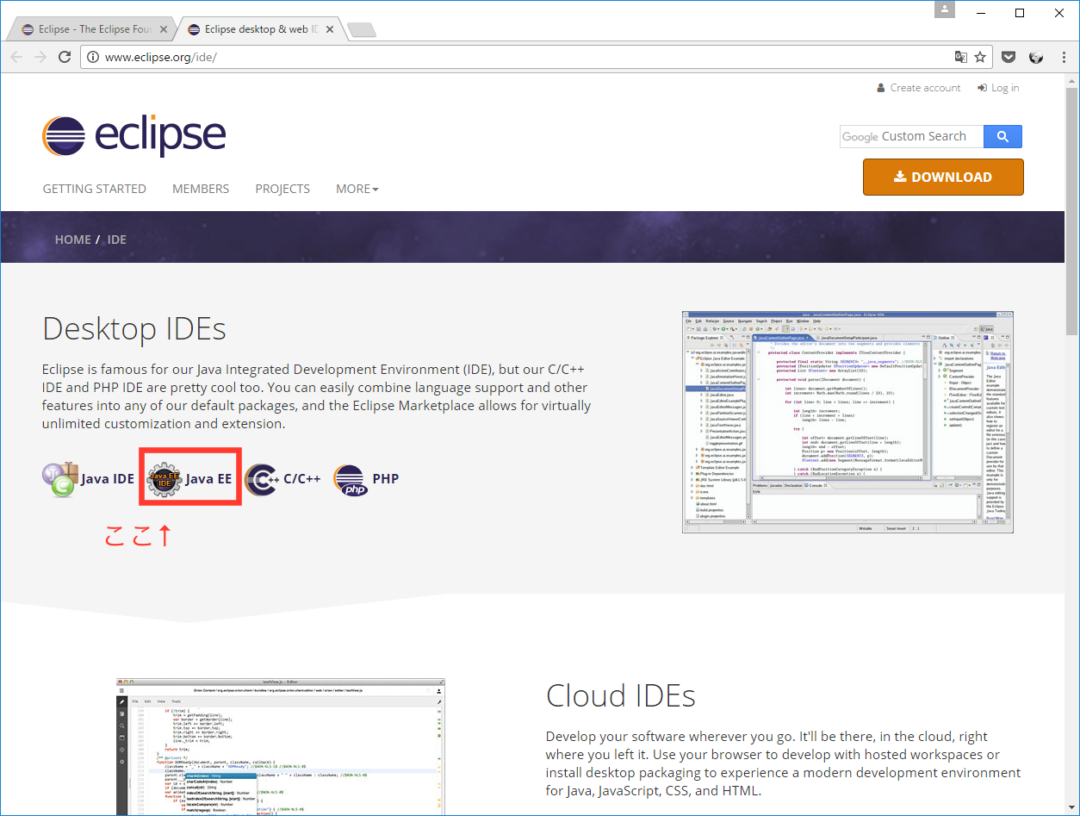Image resolution: width=1080 pixels, height=816 pixels.
Task: Open the MEMBERS navigation item
Action: (200, 189)
